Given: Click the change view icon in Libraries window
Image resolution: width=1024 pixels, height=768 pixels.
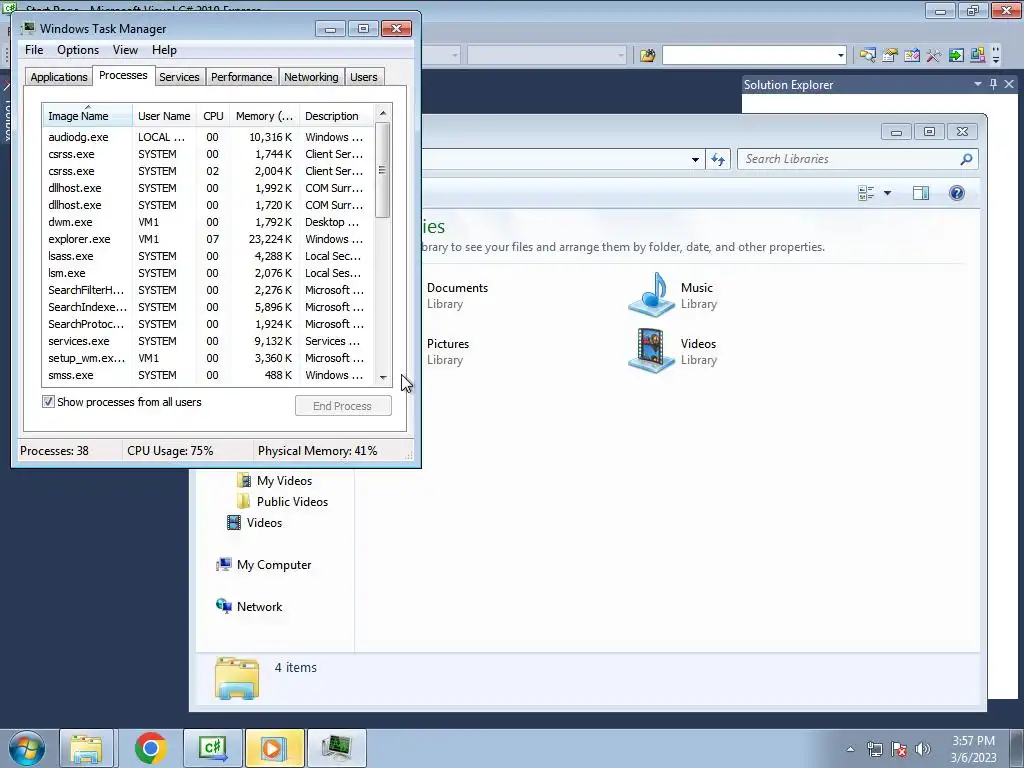Looking at the screenshot, I should [866, 193].
